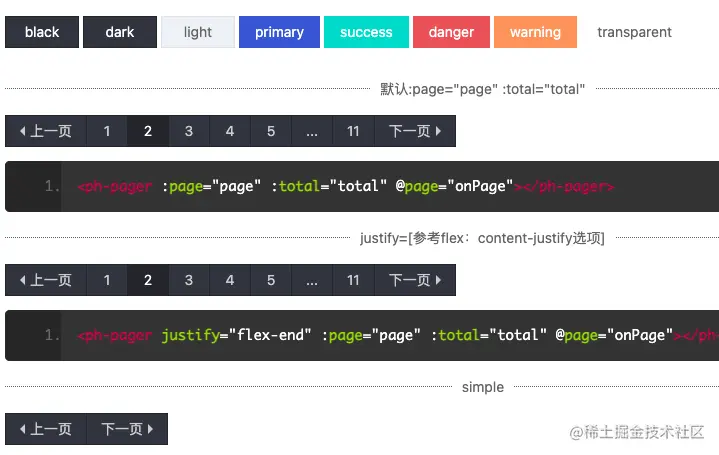This screenshot has height=455, width=719.
Task: Jump to page 5 in default pager
Action: [x=271, y=131]
